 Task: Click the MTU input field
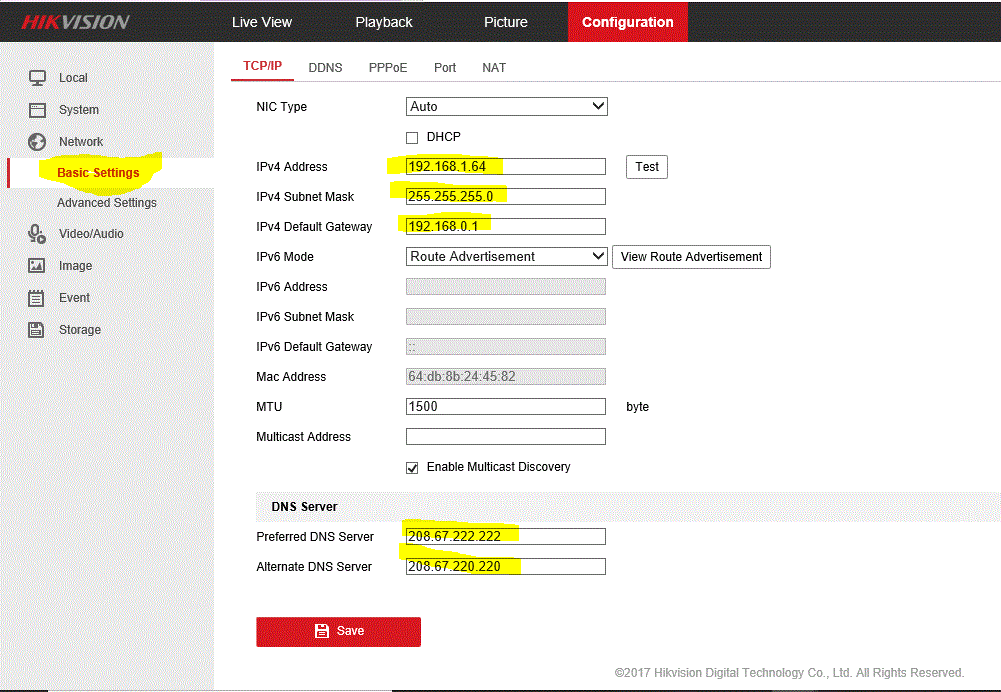[505, 407]
